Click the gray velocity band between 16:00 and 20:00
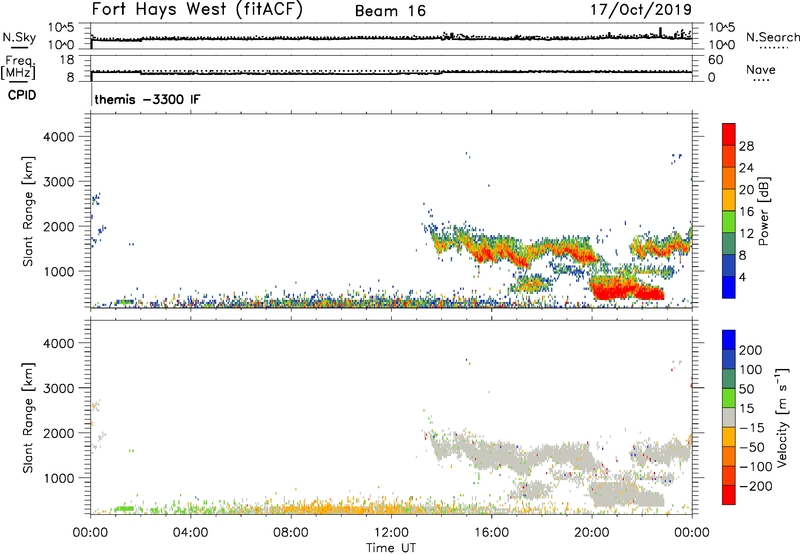Screen dimensions: 800x554 click(x=541, y=456)
